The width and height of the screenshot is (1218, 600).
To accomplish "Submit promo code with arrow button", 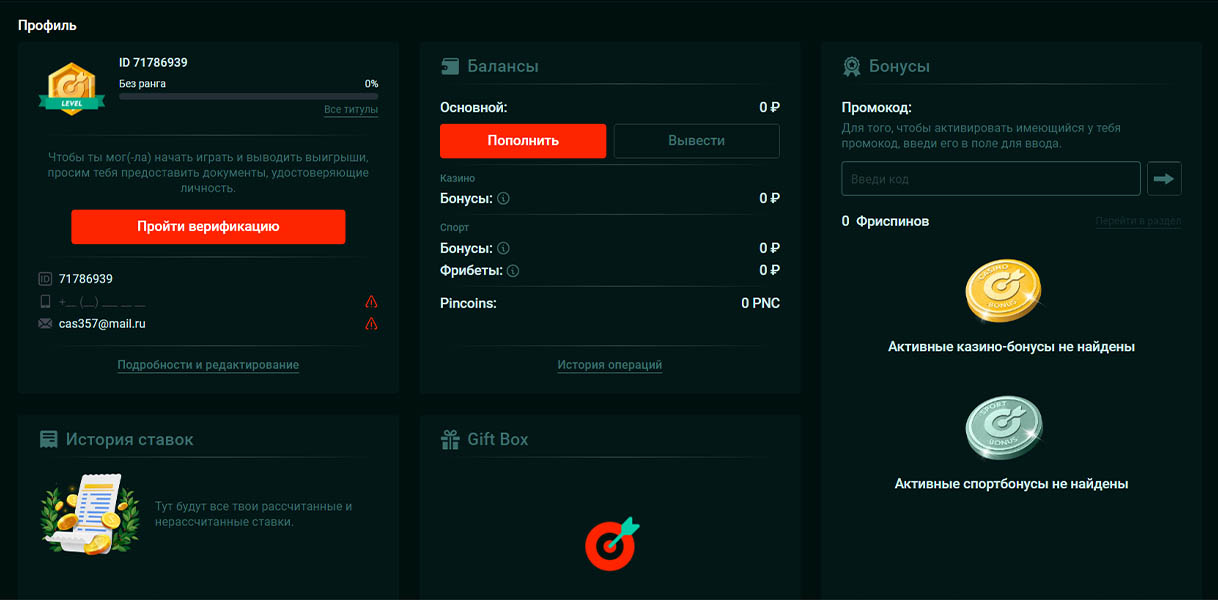I will click(x=1164, y=179).
